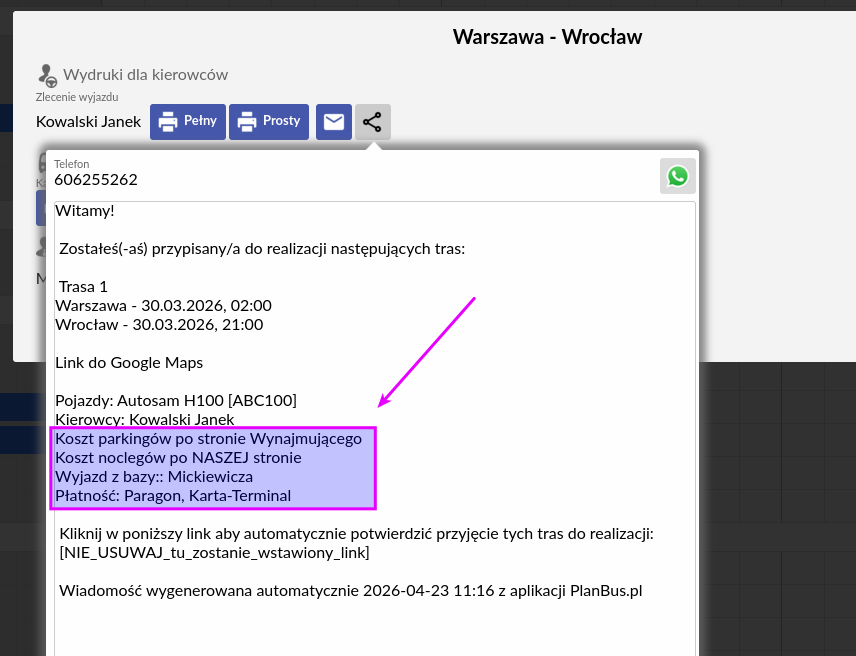Click the Pojazdy: Autosam H100 line
This screenshot has height=656, width=856.
tap(176, 400)
